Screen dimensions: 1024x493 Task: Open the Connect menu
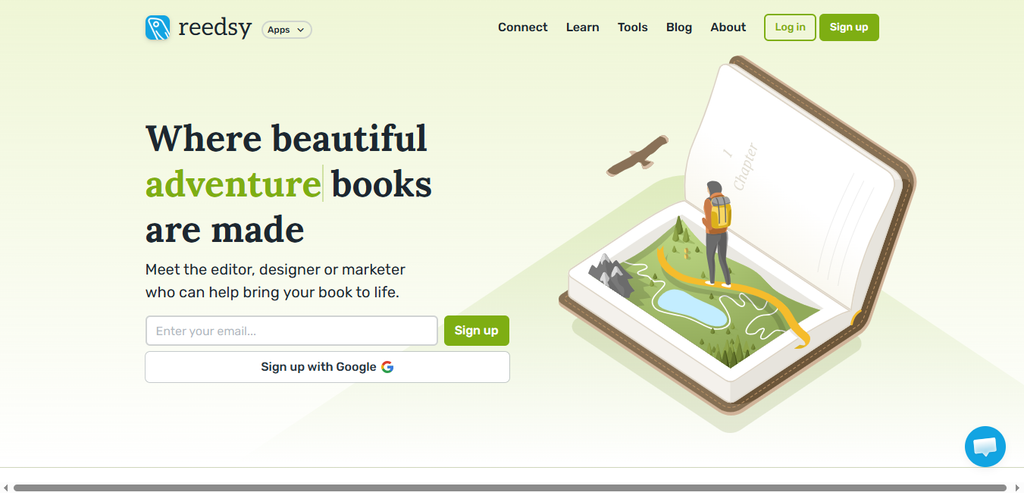522,27
